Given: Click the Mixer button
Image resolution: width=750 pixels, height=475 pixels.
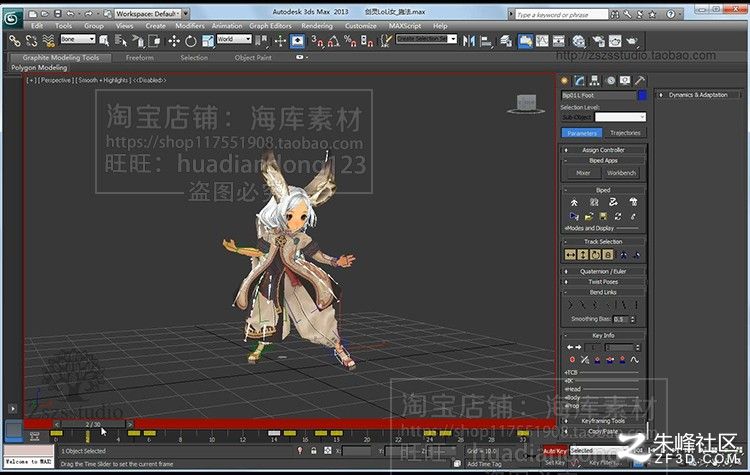Looking at the screenshot, I should (x=583, y=173).
